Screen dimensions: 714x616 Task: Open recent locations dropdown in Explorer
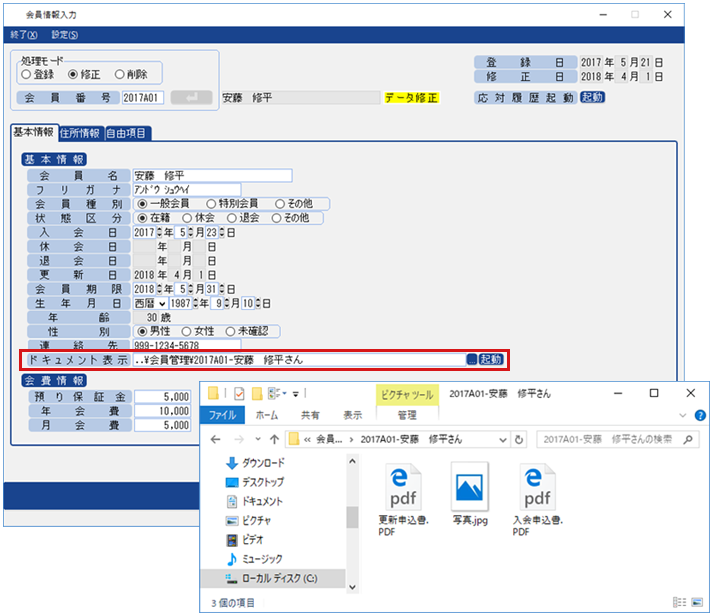(x=258, y=439)
